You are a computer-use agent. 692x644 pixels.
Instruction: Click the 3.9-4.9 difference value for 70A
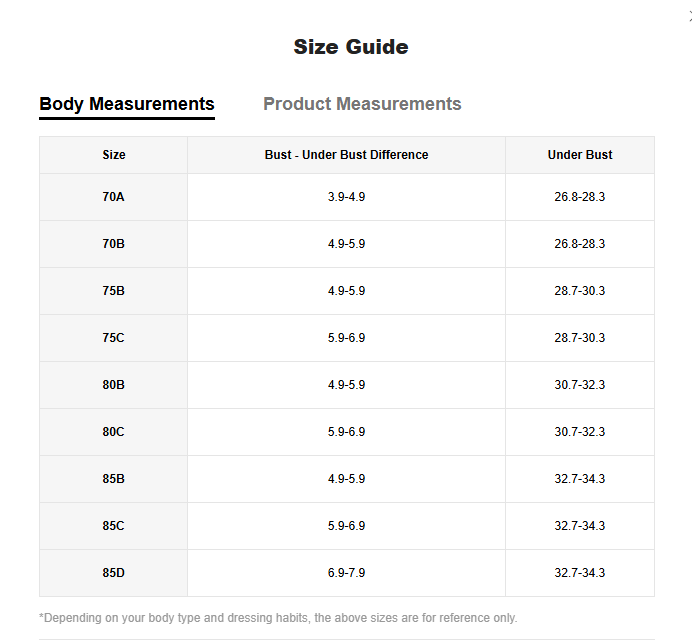(x=346, y=197)
